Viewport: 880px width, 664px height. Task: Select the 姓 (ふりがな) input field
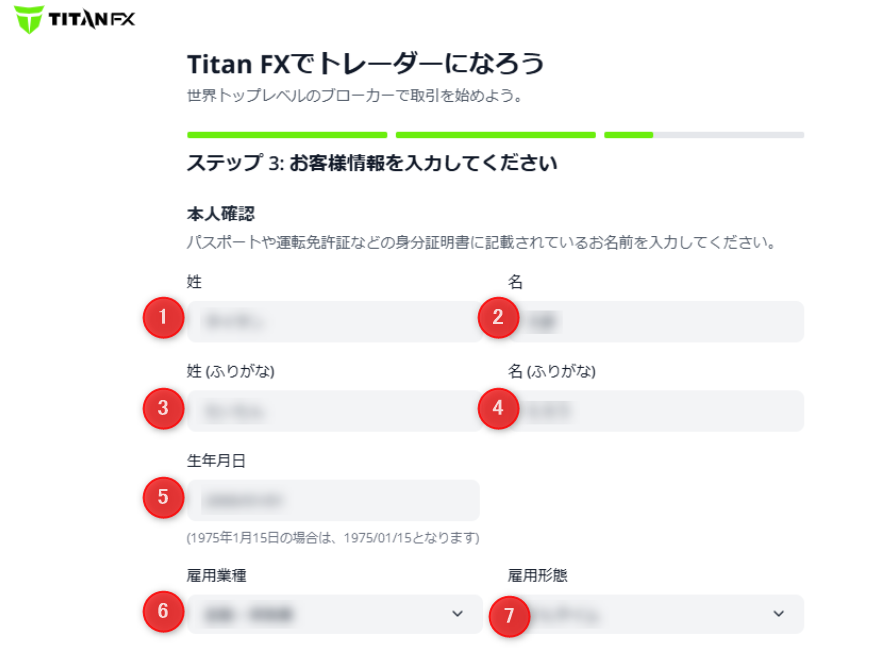click(x=330, y=410)
